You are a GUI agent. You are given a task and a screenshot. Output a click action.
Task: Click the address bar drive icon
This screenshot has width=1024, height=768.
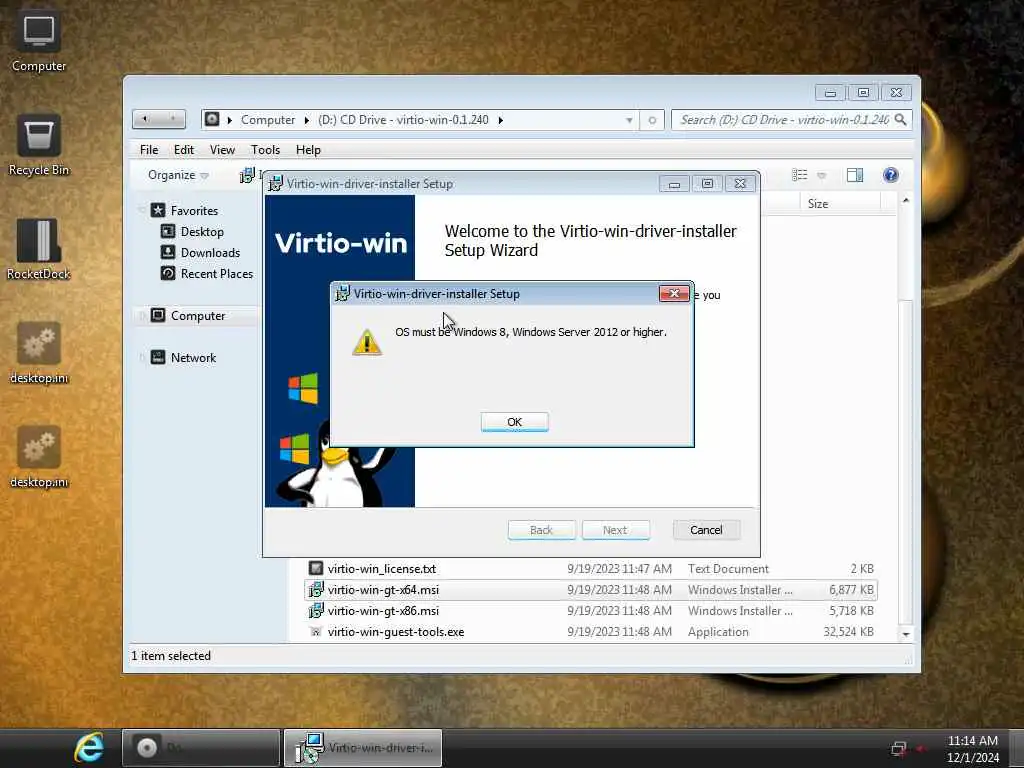212,120
